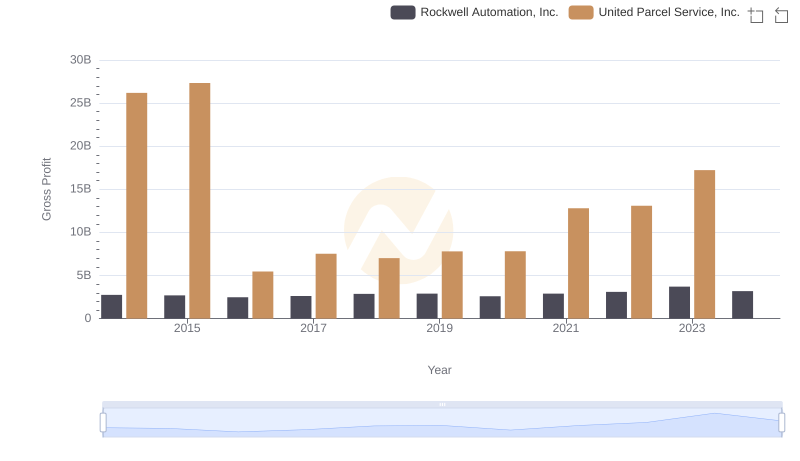Click the Rockwell bar for 2019
The width and height of the screenshot is (800, 461).
click(427, 306)
